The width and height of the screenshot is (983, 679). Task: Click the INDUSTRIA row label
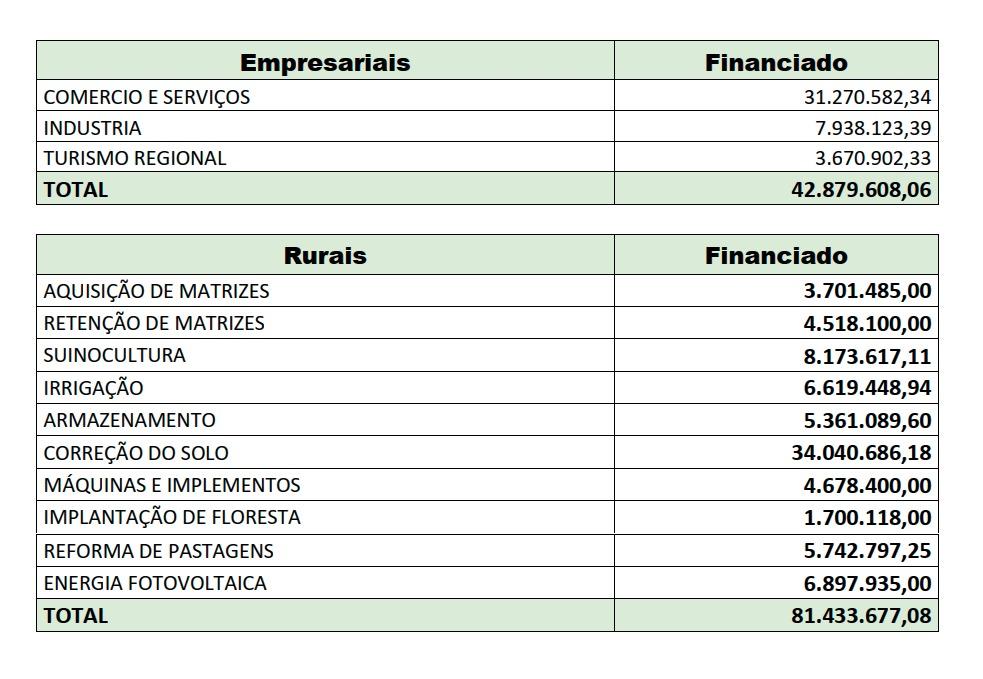(93, 128)
